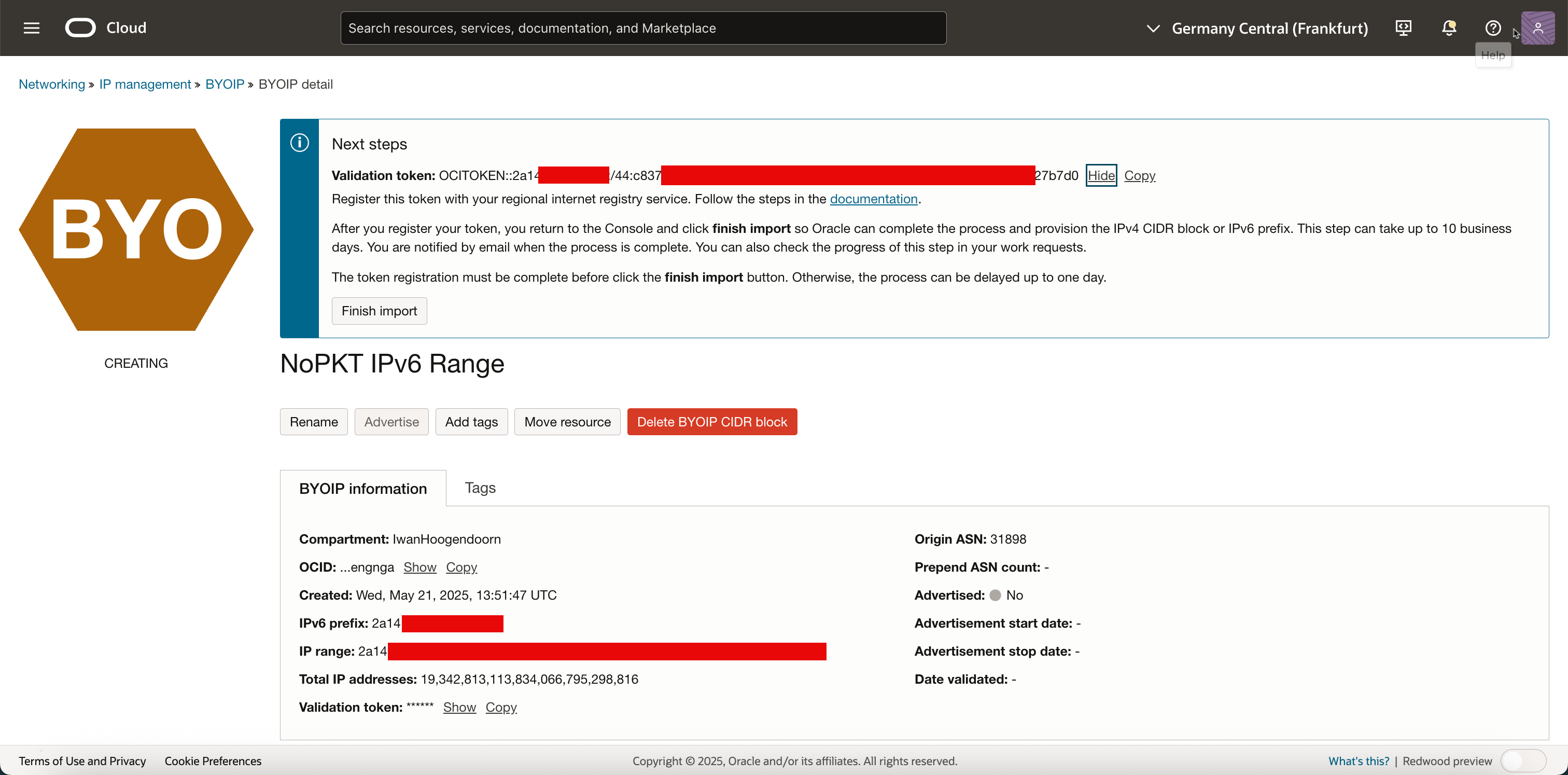The height and width of the screenshot is (775, 1568).
Task: Click the Help question mark icon
Action: pyautogui.click(x=1492, y=28)
